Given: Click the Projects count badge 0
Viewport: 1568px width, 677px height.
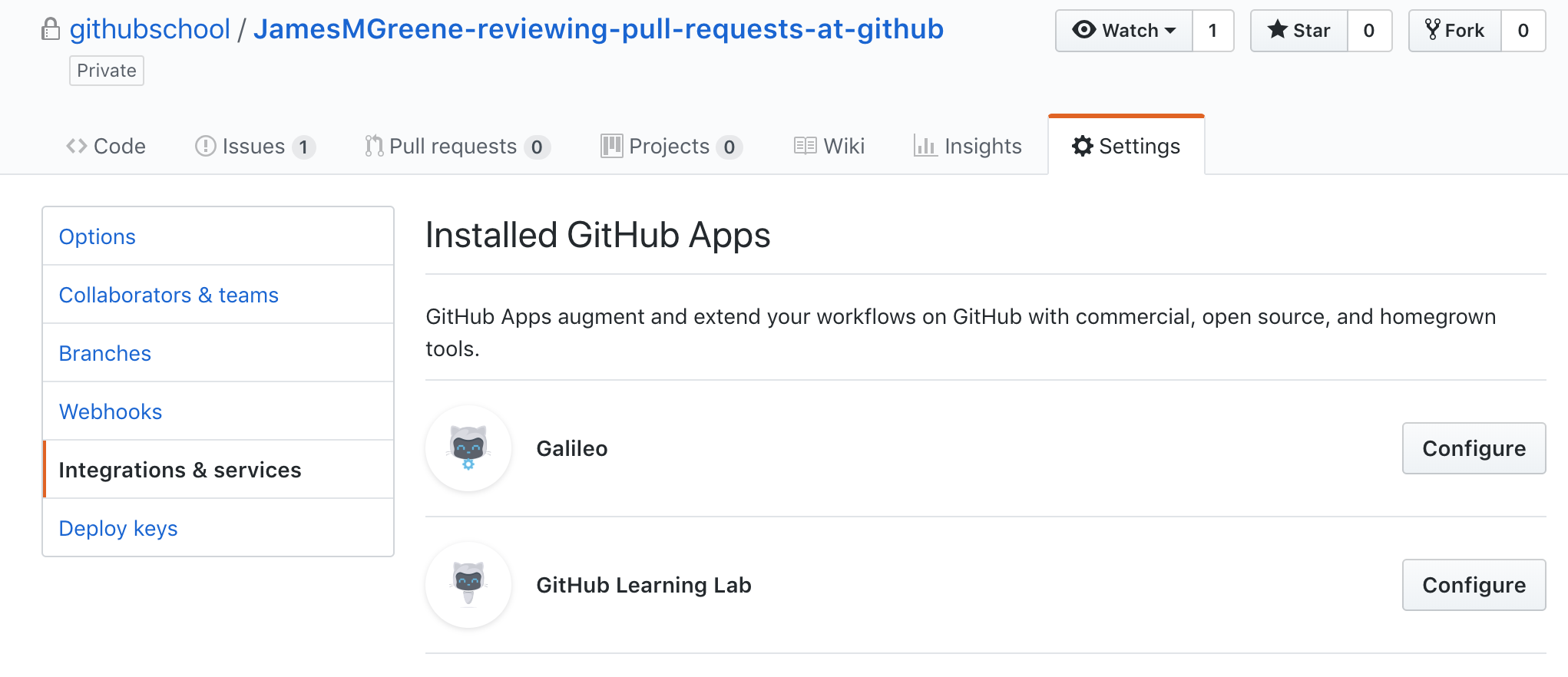Looking at the screenshot, I should [729, 147].
